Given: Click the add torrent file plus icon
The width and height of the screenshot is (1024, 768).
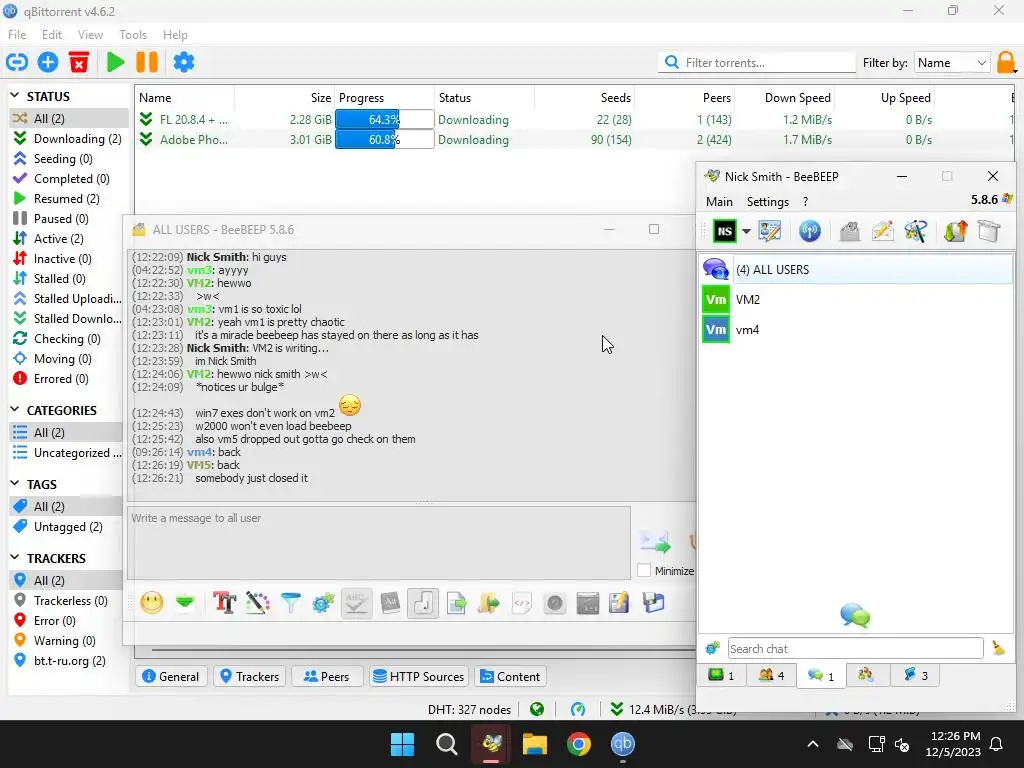Looking at the screenshot, I should point(48,62).
